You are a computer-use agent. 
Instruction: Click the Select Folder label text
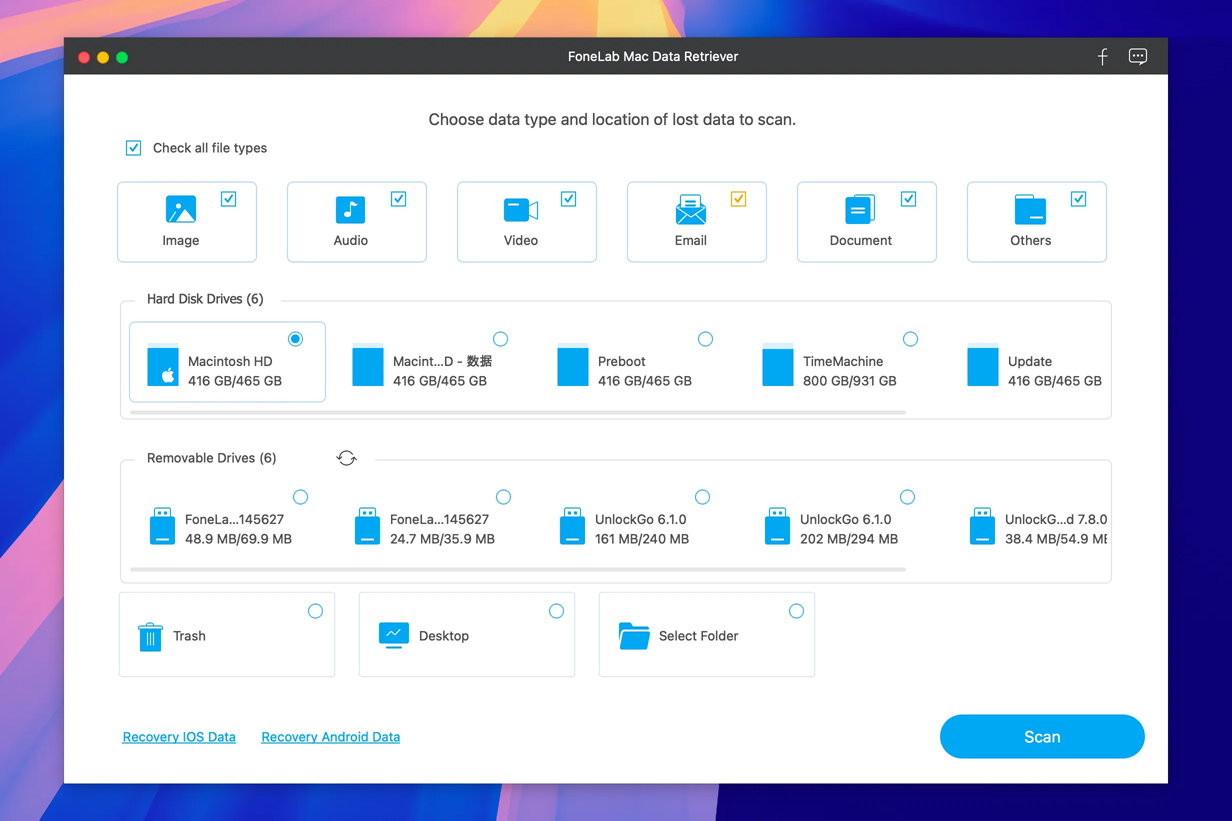coord(699,636)
